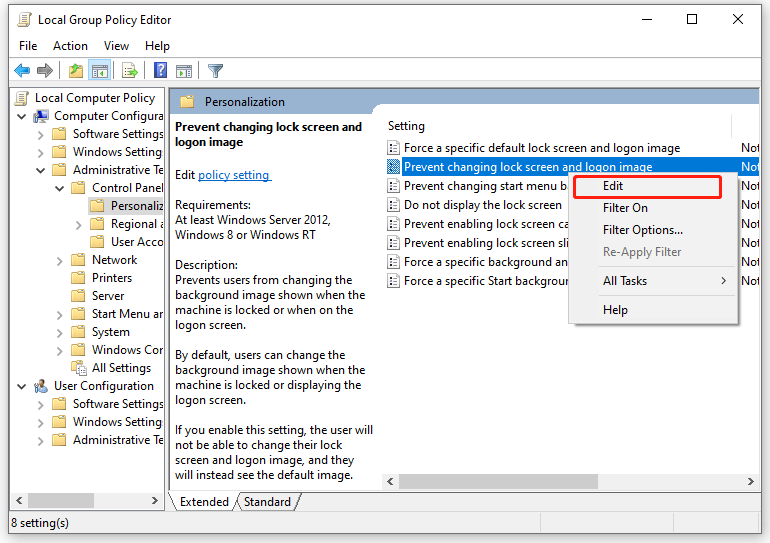The image size is (770, 543).
Task: Switch to the Extended tab
Action: (204, 502)
